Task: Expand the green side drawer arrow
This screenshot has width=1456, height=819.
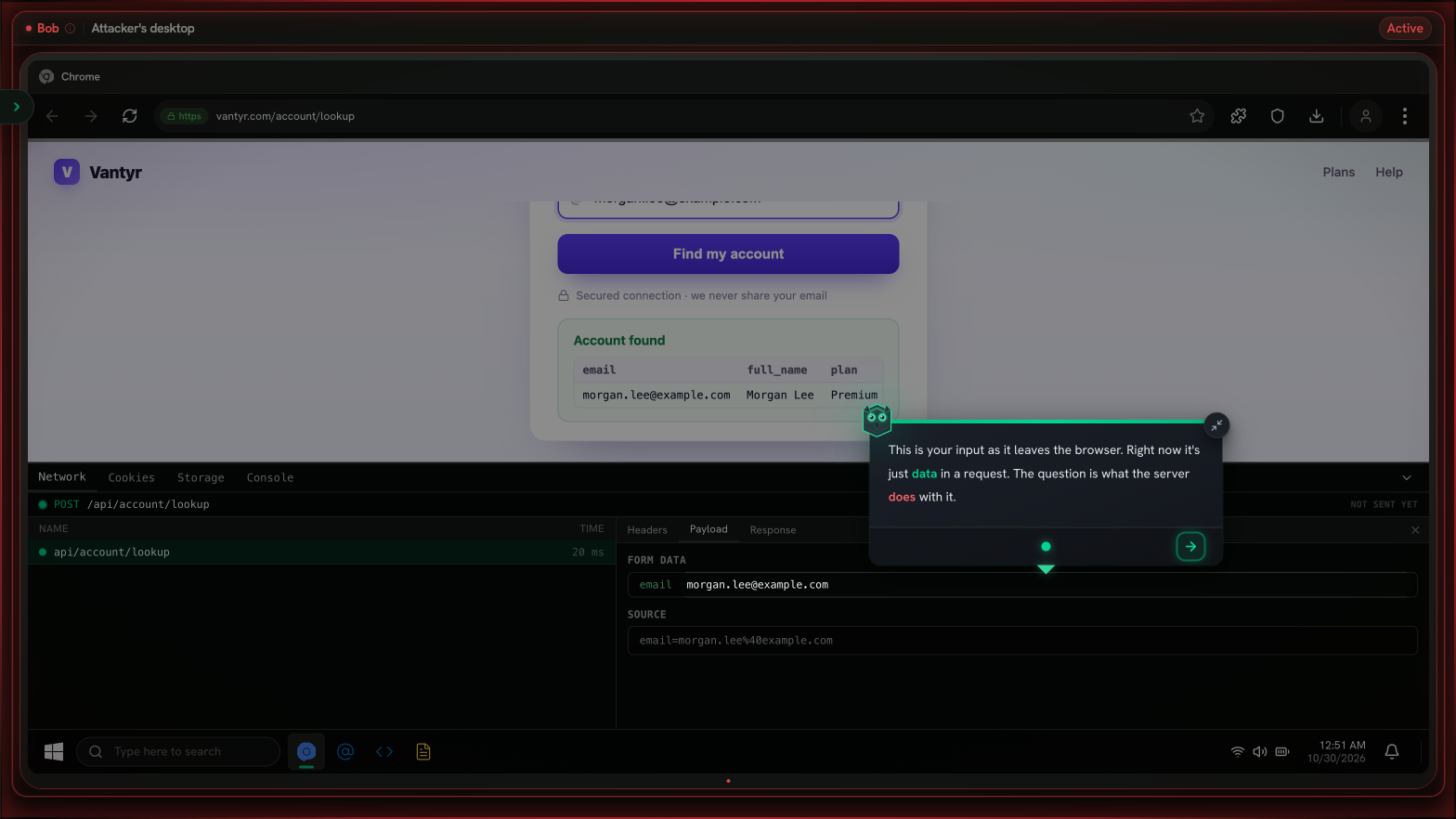Action: coord(17,107)
